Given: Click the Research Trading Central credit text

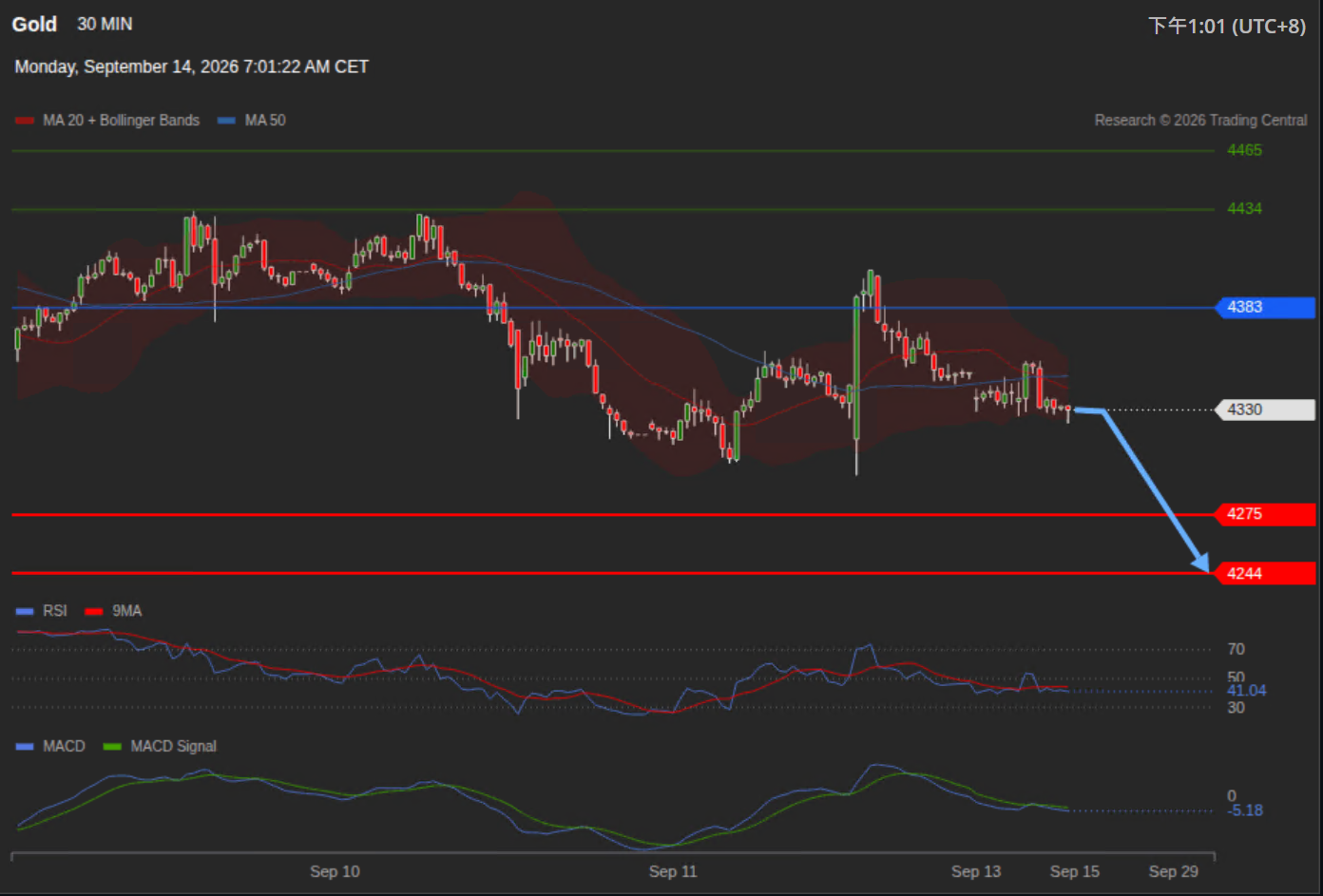Looking at the screenshot, I should (1200, 121).
